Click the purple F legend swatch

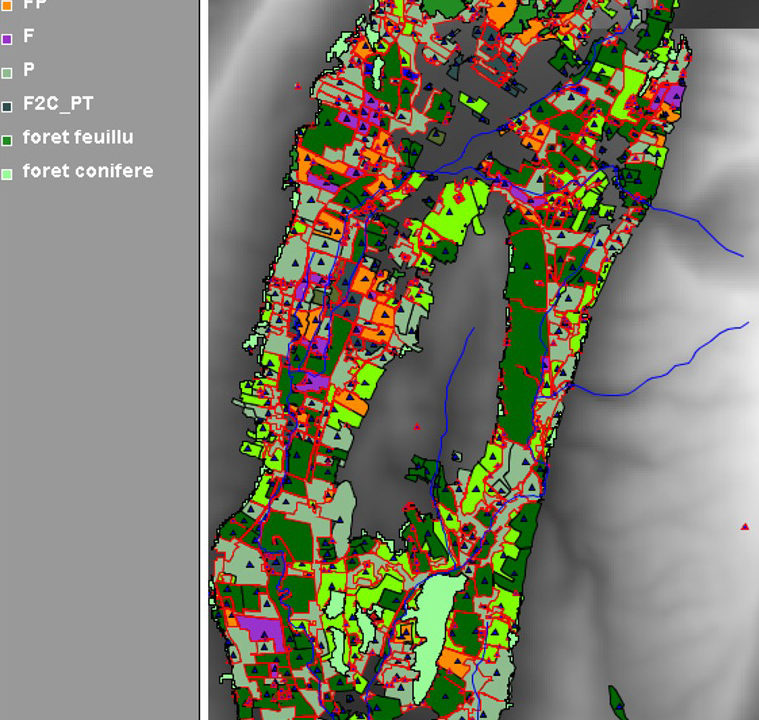7,39
